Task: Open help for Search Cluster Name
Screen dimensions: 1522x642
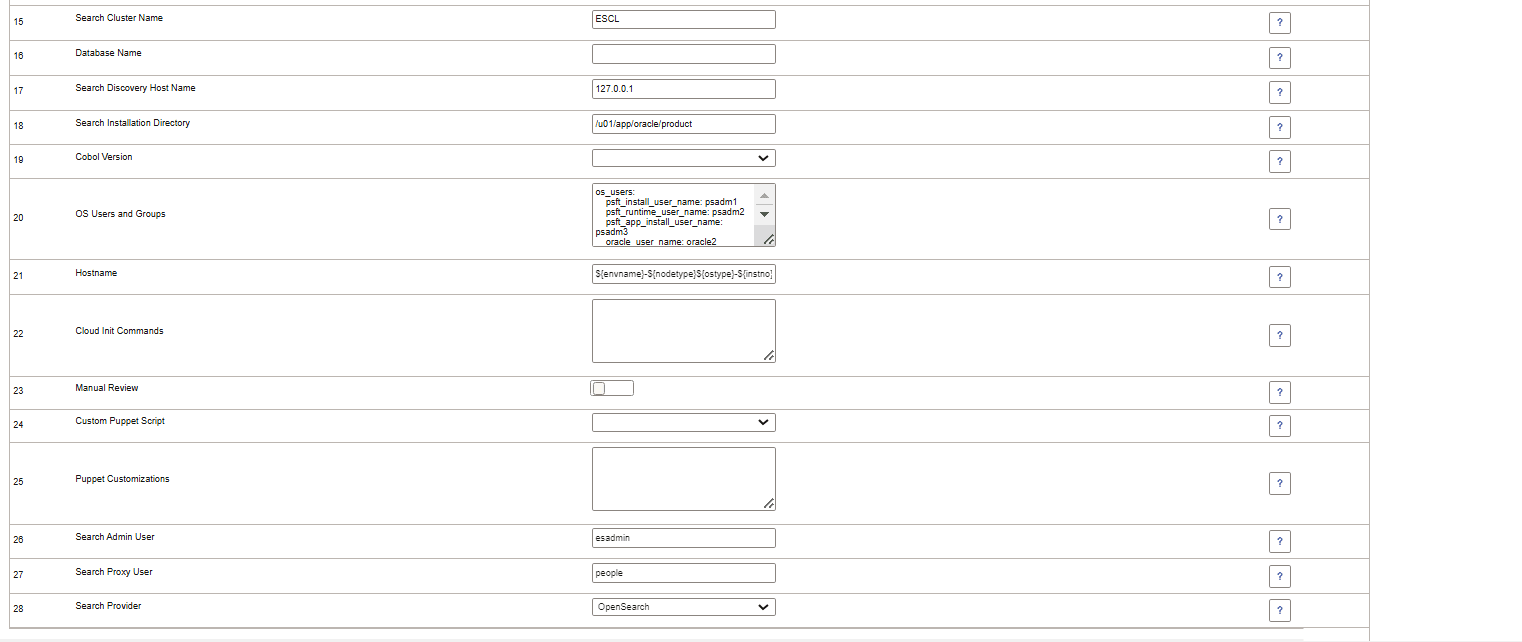Action: [x=1279, y=22]
